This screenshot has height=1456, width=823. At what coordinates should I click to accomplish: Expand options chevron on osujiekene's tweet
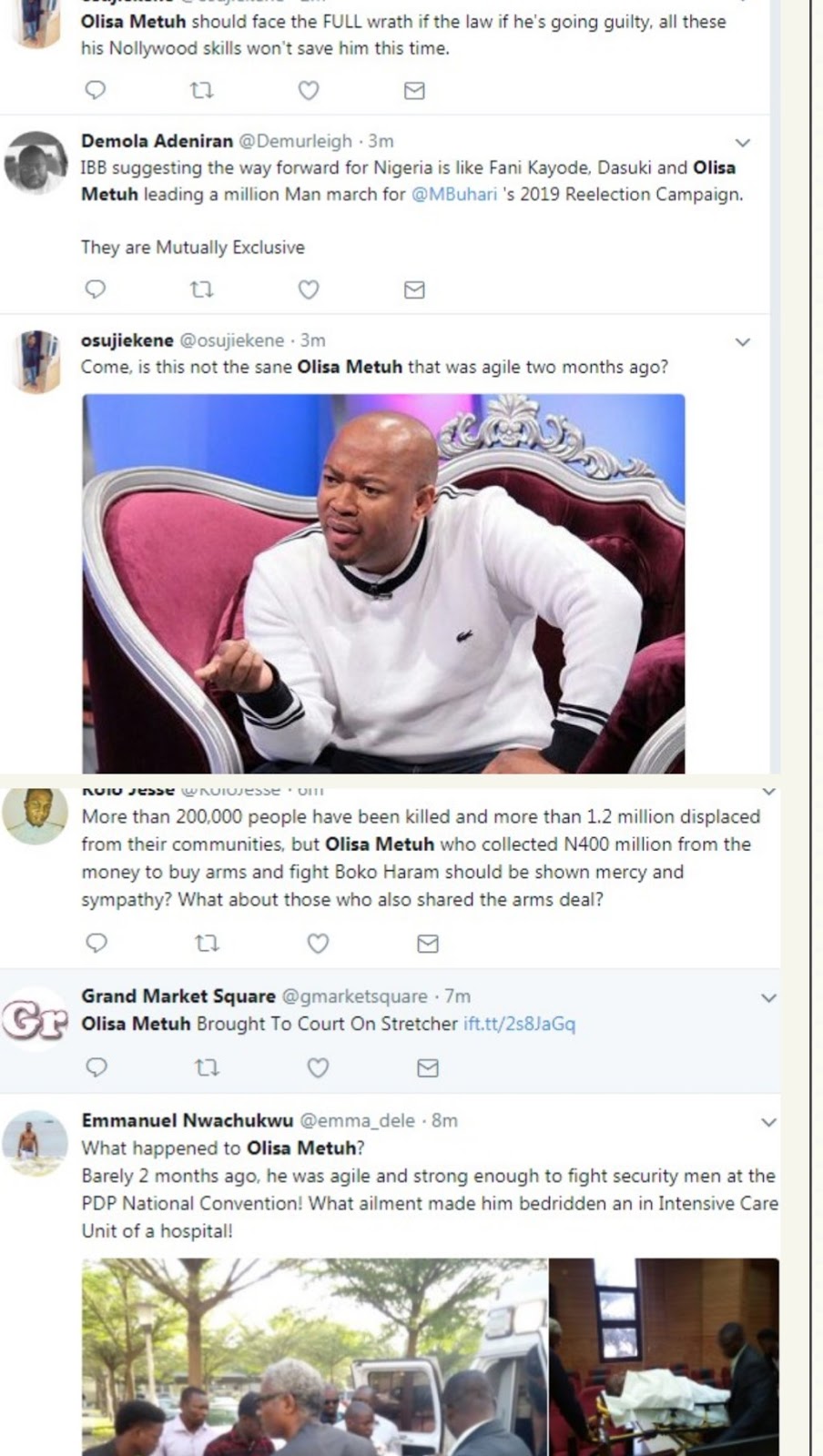coord(743,342)
